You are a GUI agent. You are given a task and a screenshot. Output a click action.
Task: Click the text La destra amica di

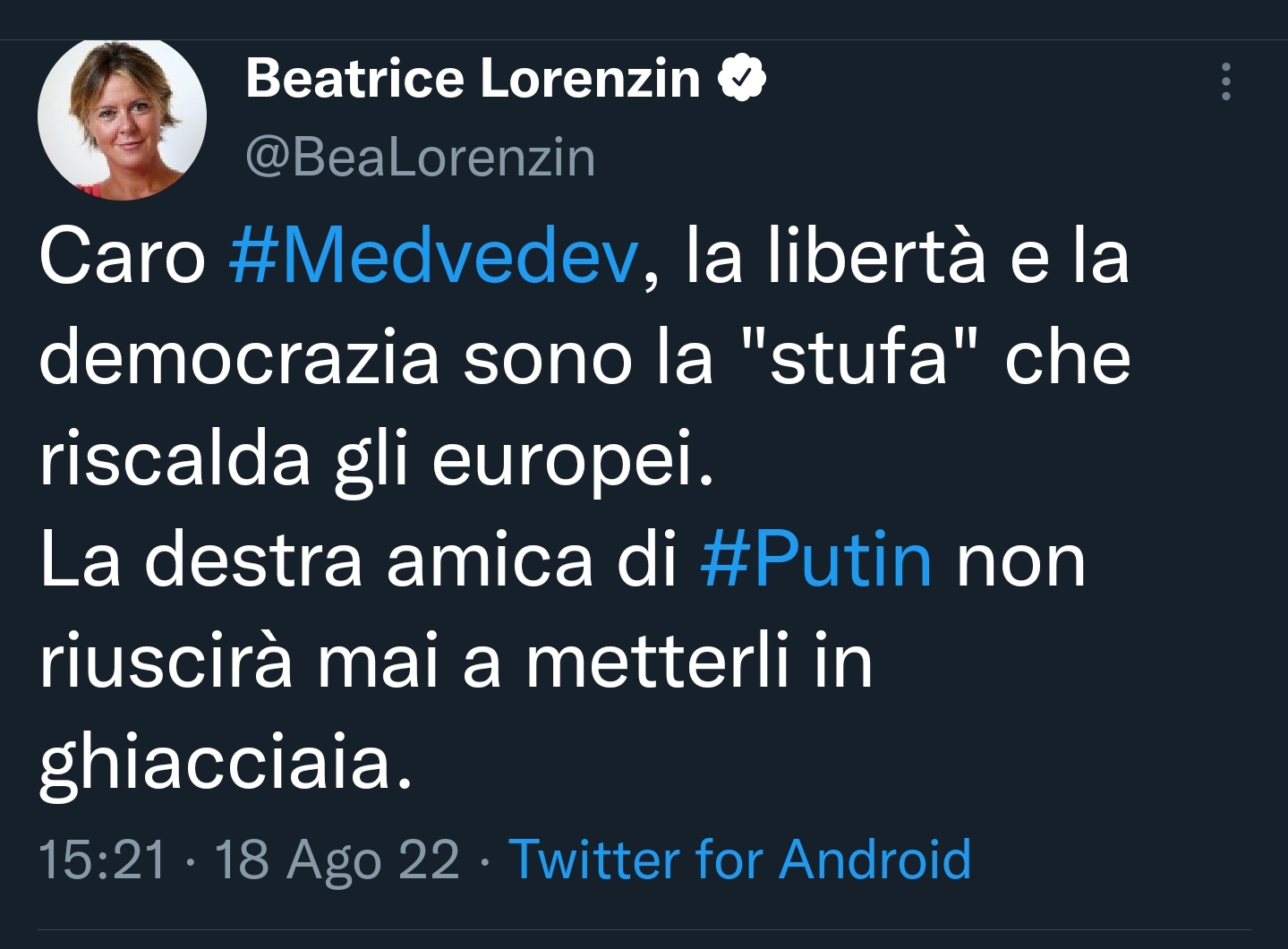pyautogui.click(x=358, y=560)
